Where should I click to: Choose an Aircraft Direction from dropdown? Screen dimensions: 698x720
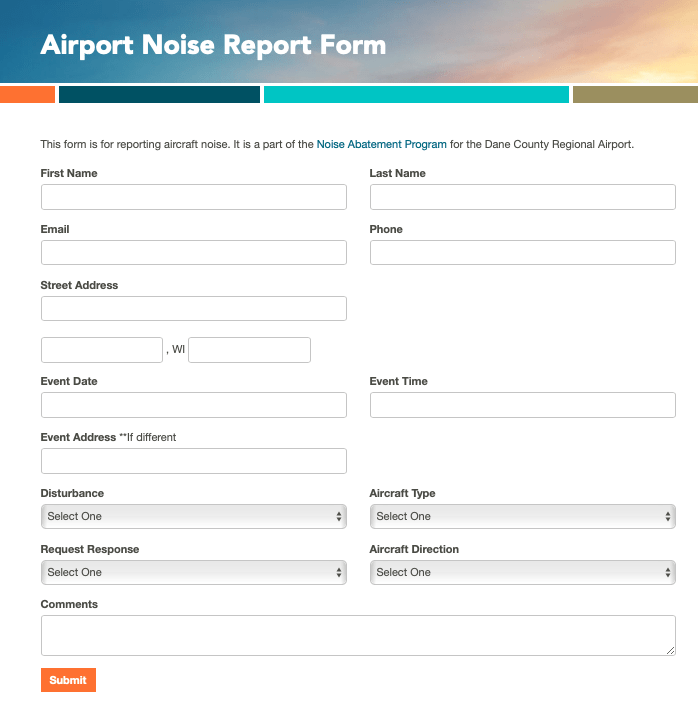click(x=523, y=573)
